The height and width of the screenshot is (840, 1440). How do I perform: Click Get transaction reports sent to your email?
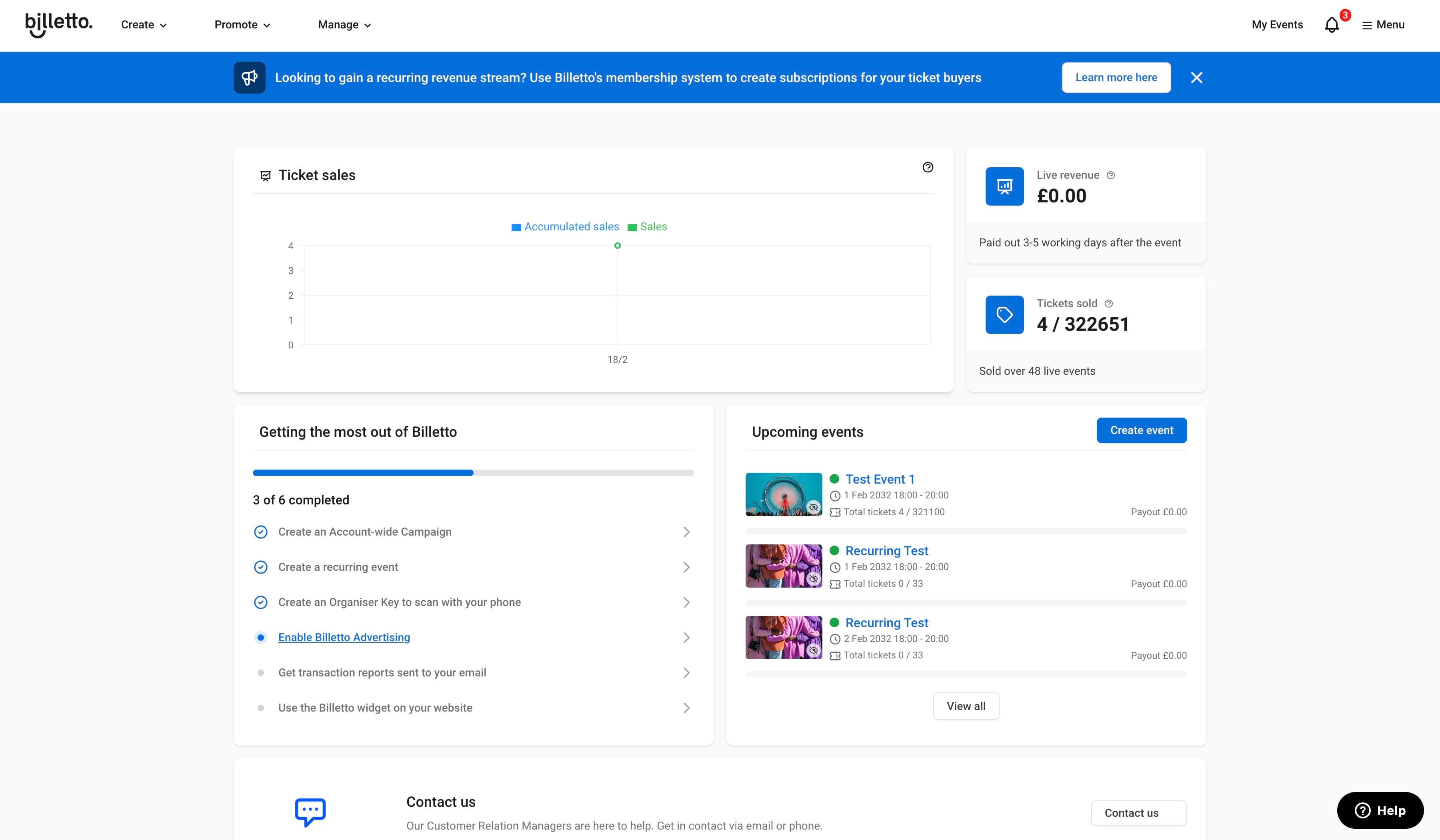pos(382,673)
